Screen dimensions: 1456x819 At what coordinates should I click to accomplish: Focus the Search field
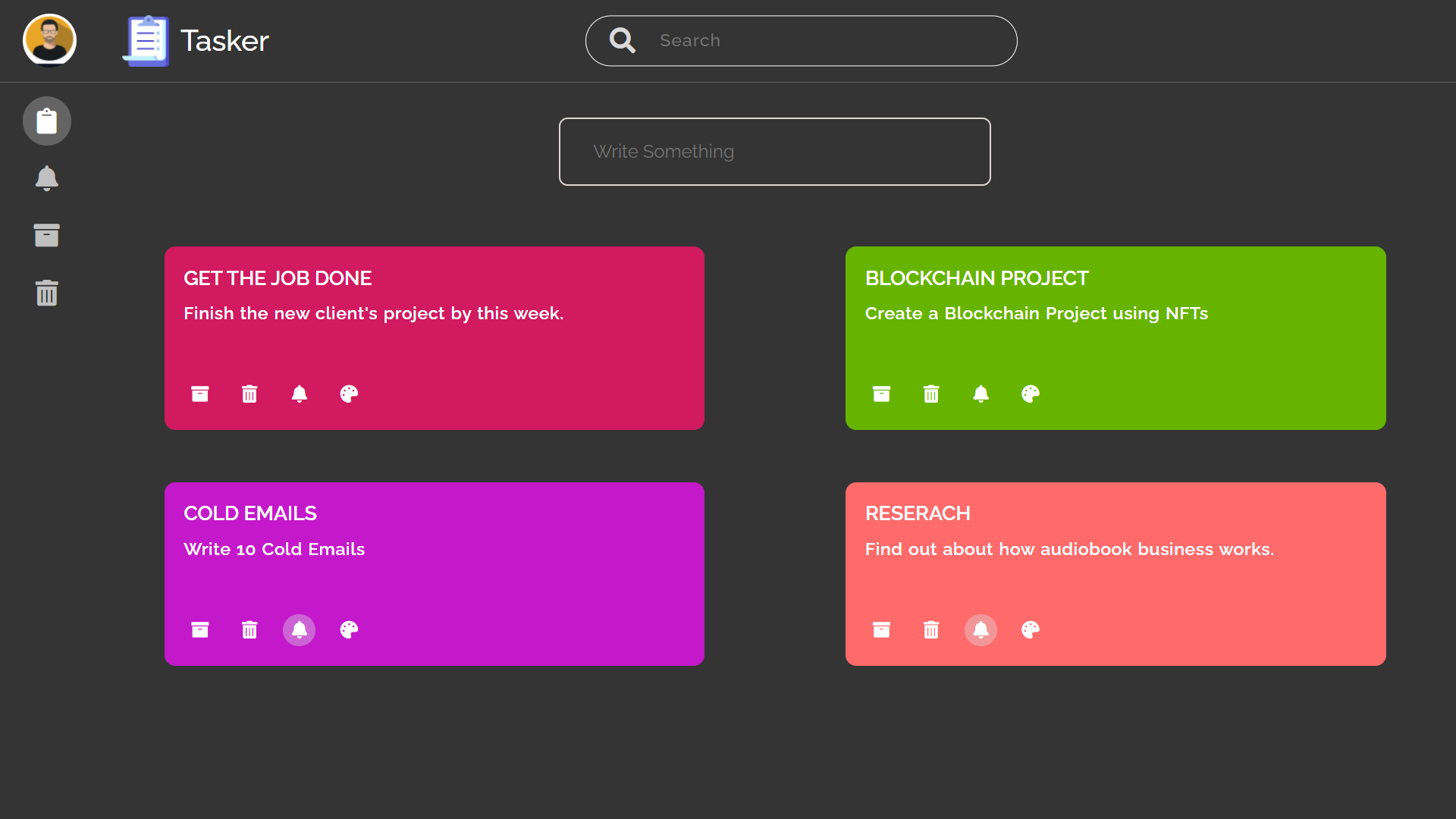coord(801,41)
